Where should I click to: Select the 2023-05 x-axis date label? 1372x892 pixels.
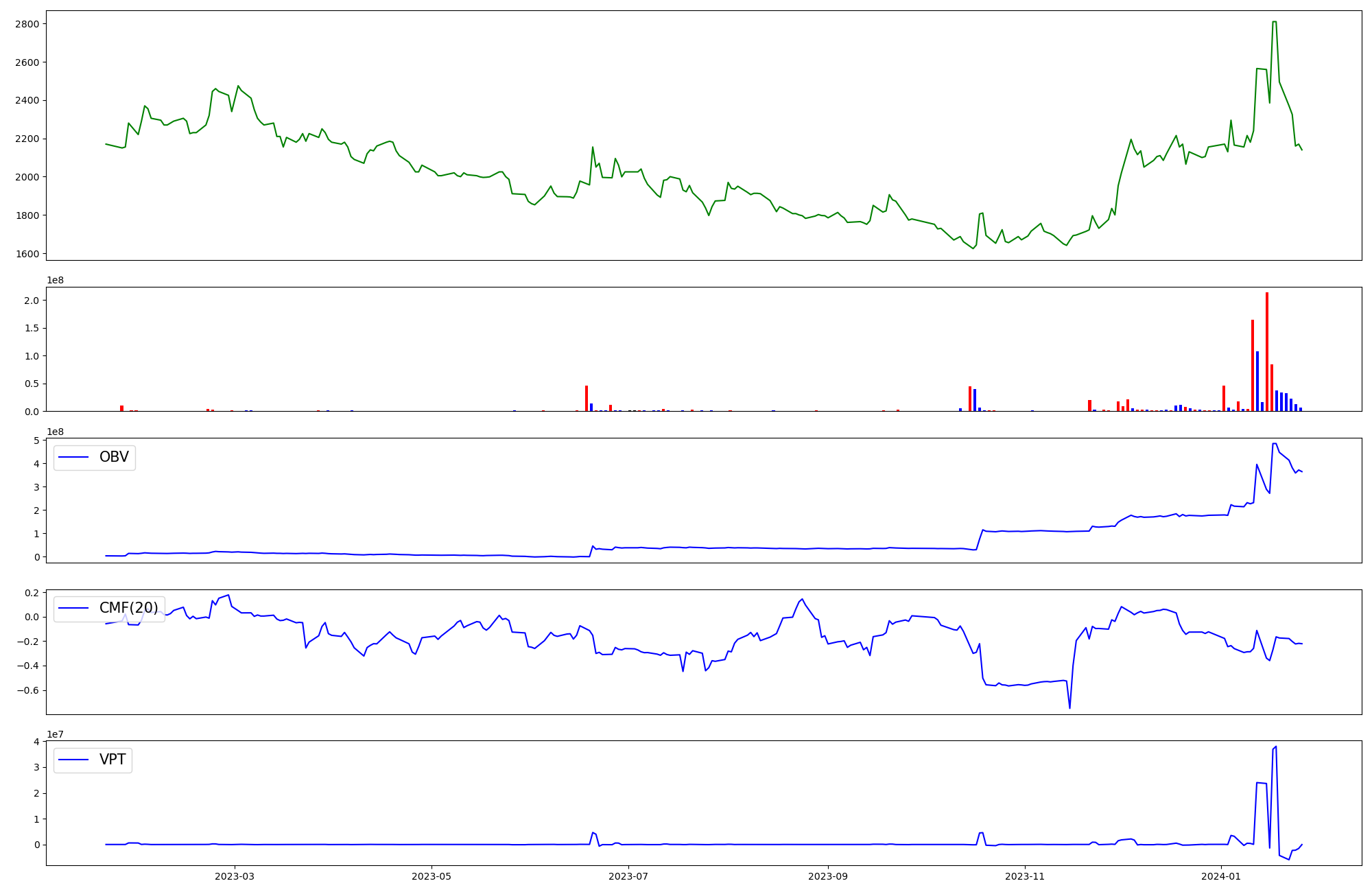click(x=431, y=876)
